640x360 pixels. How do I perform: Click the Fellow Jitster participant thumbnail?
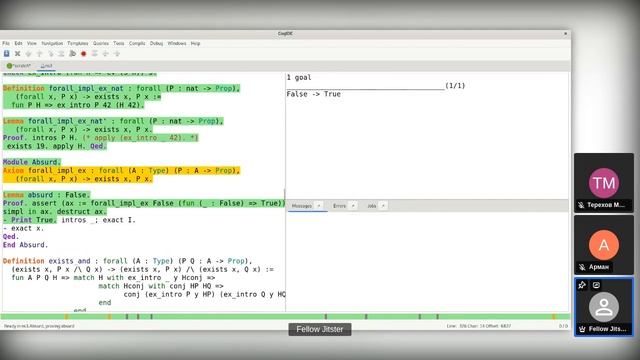coord(604,307)
